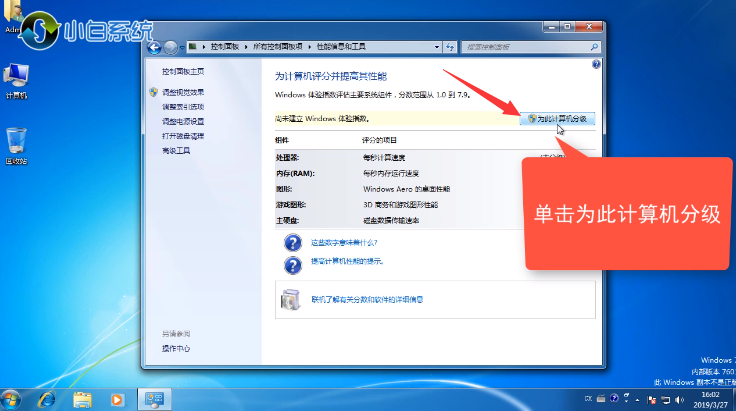Launch Windows Media Player from taskbar
Viewport: 736px width, 411px height.
click(117, 400)
